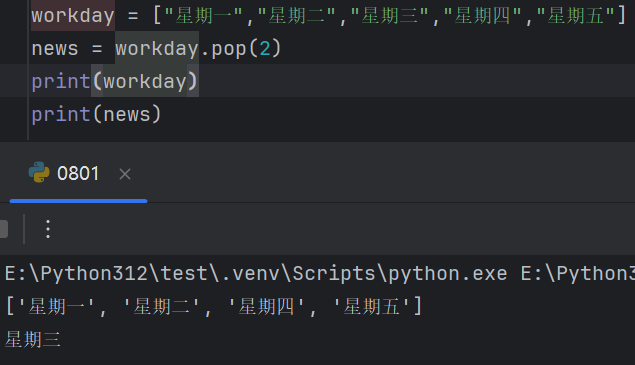This screenshot has height=365, width=635.
Task: Click the python.exe path in console output
Action: tap(256, 273)
